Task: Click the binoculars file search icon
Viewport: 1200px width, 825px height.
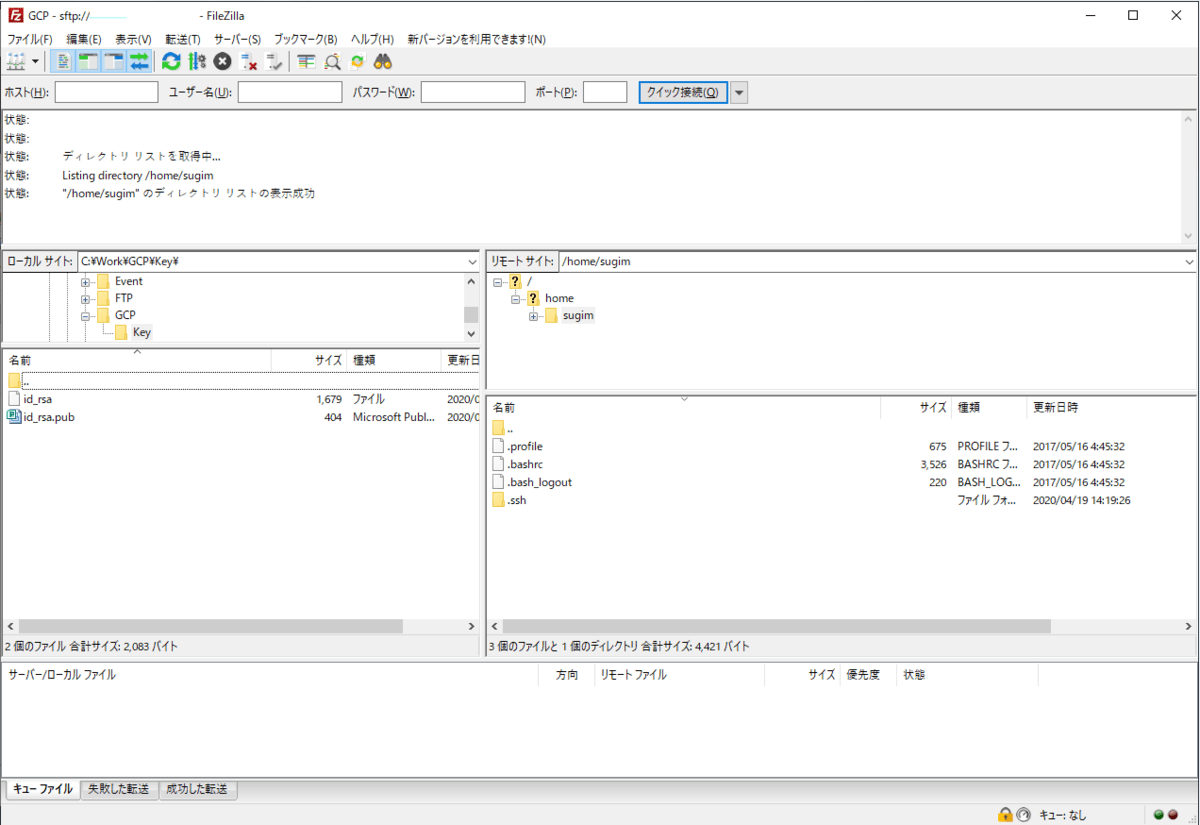Action: 382,62
